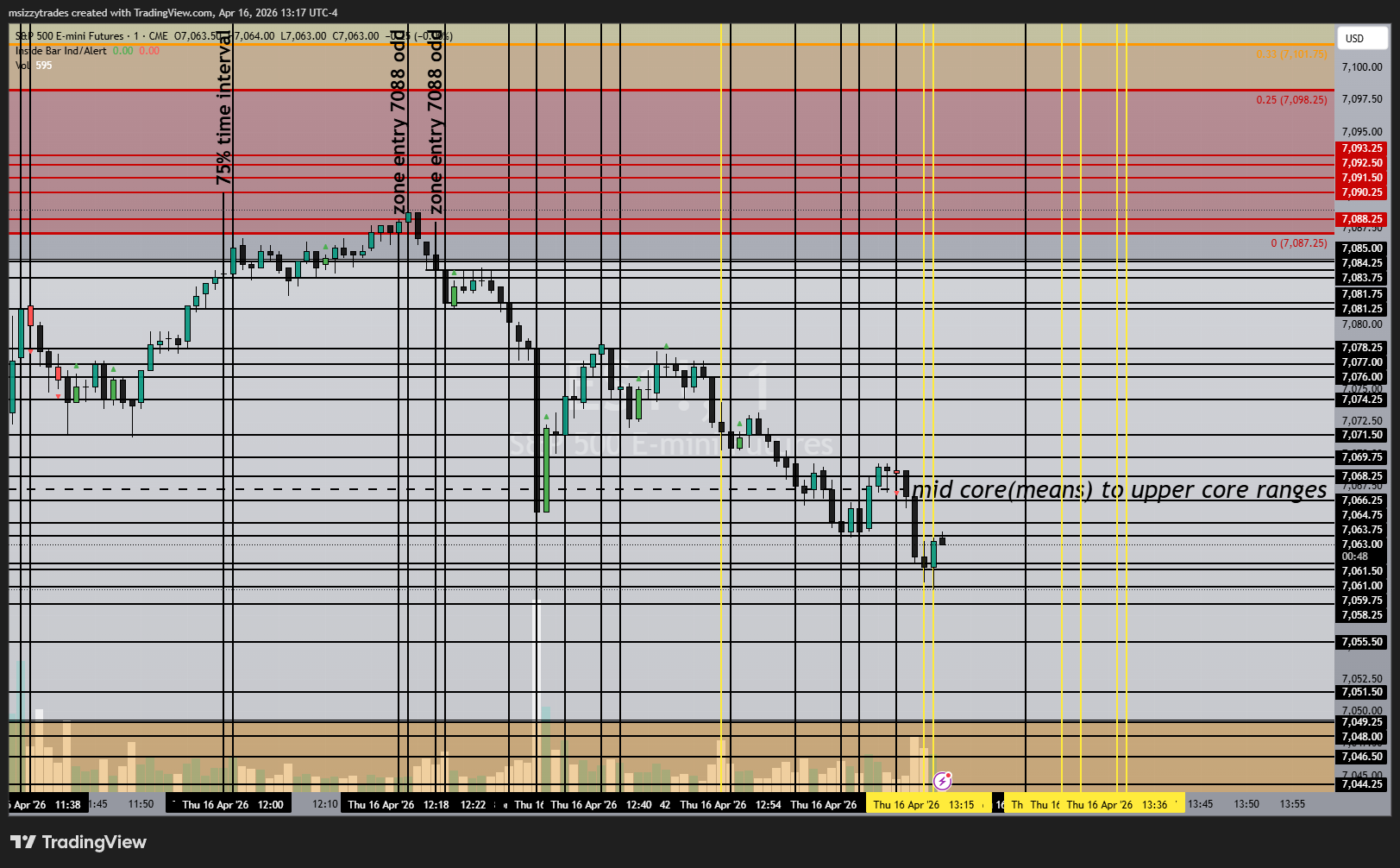Open the USD currency selector
Screen dimensions: 1400x868
coord(1363,38)
